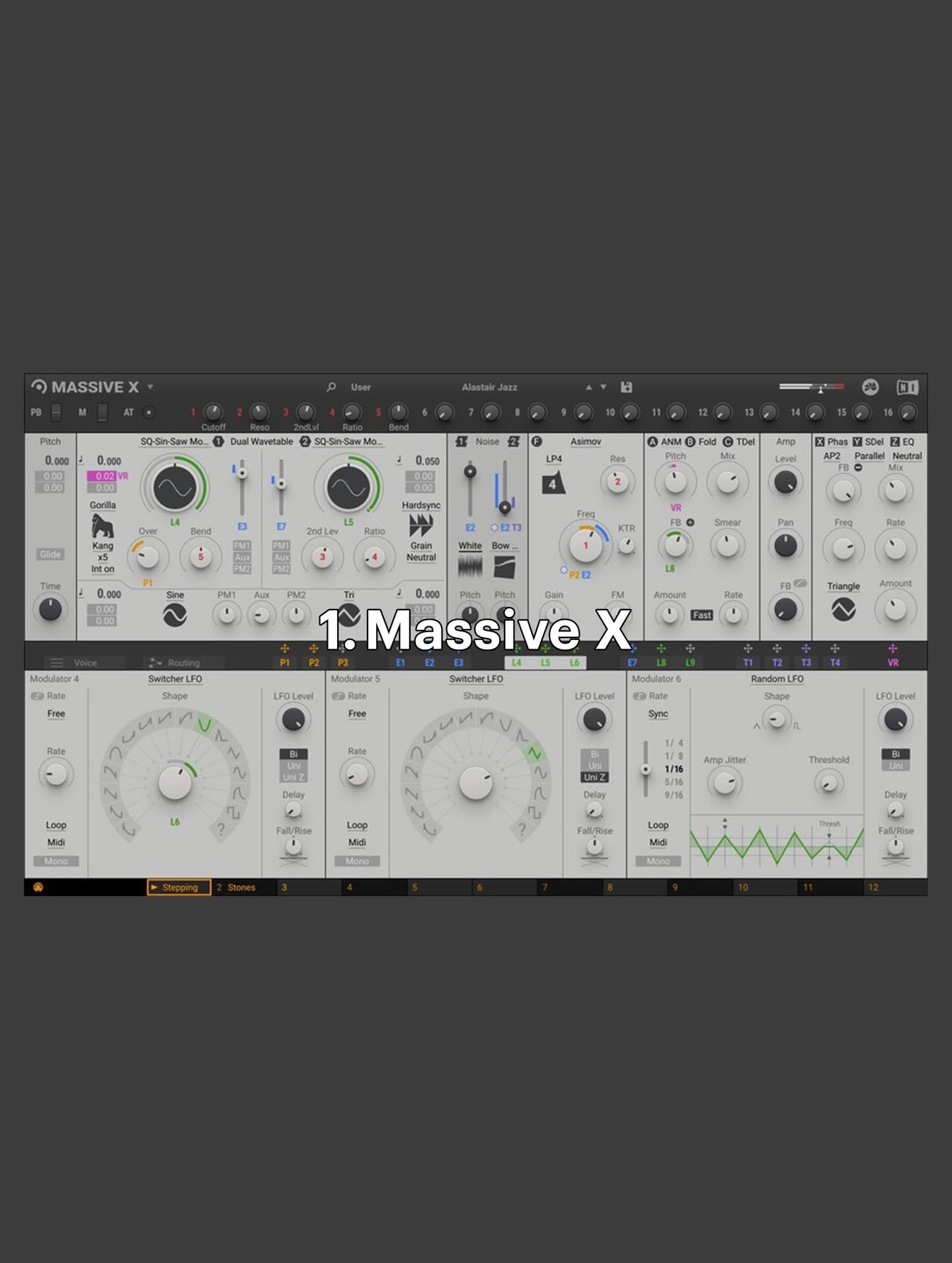The width and height of the screenshot is (952, 1263).
Task: Toggle the PB pitch bend switch
Action: coord(56,412)
